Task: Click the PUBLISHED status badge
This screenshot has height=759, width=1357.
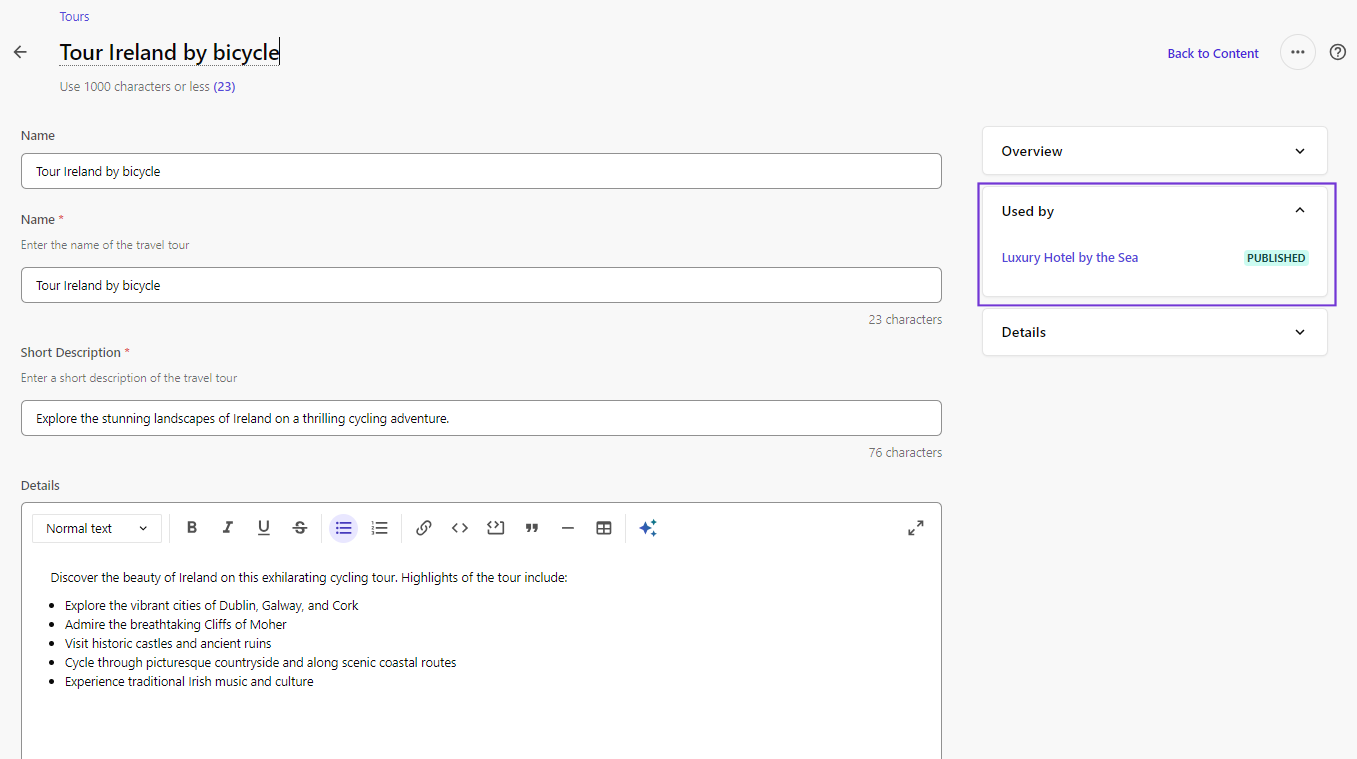Action: tap(1276, 258)
